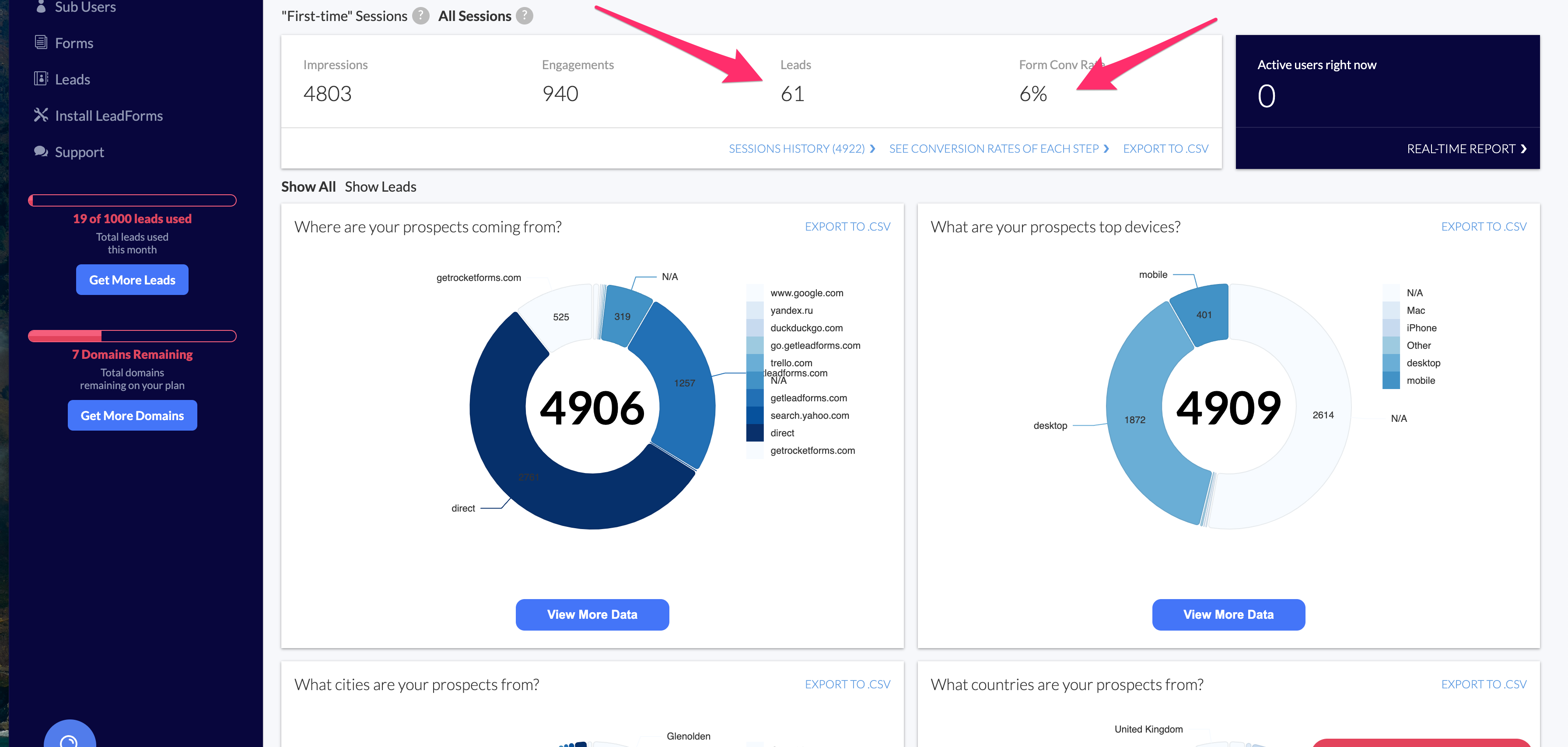This screenshot has width=1568, height=747.
Task: Switch to "First-time" Sessions tab
Action: [x=344, y=16]
